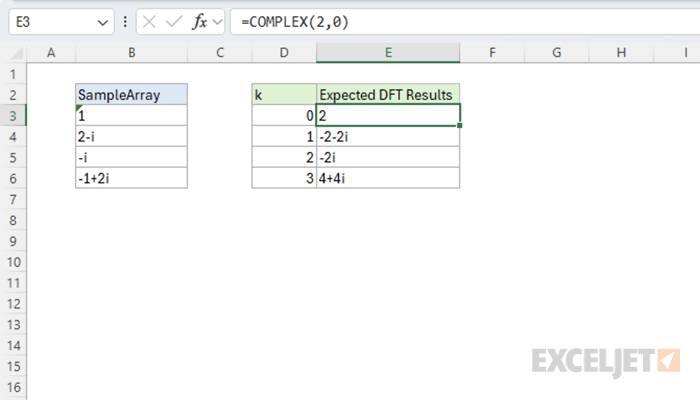Click Expected DFT Results header cell
This screenshot has height=400, width=700.
(x=388, y=94)
